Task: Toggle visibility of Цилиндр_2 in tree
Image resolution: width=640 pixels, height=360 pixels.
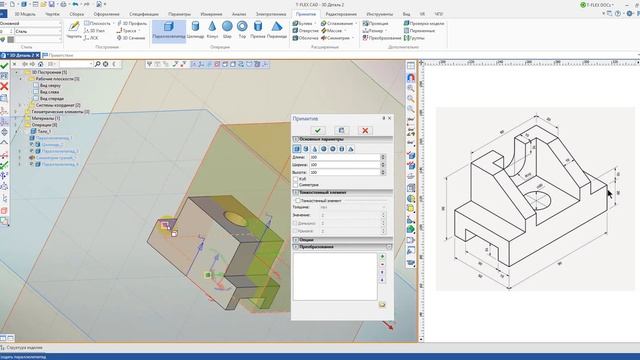Action: coord(31,144)
